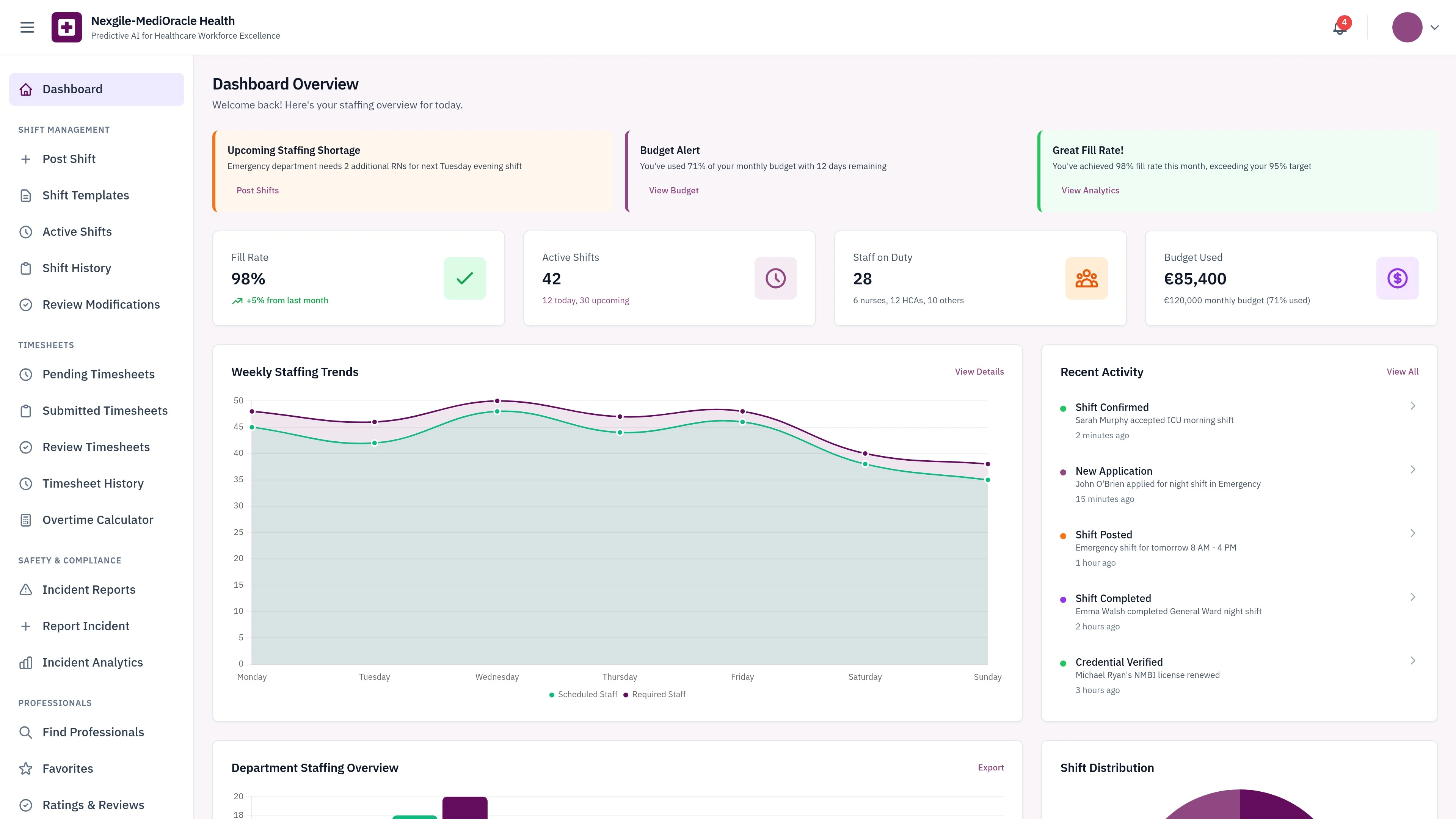Click the Incident Reports warning icon
This screenshot has width=1456, height=819.
[26, 590]
